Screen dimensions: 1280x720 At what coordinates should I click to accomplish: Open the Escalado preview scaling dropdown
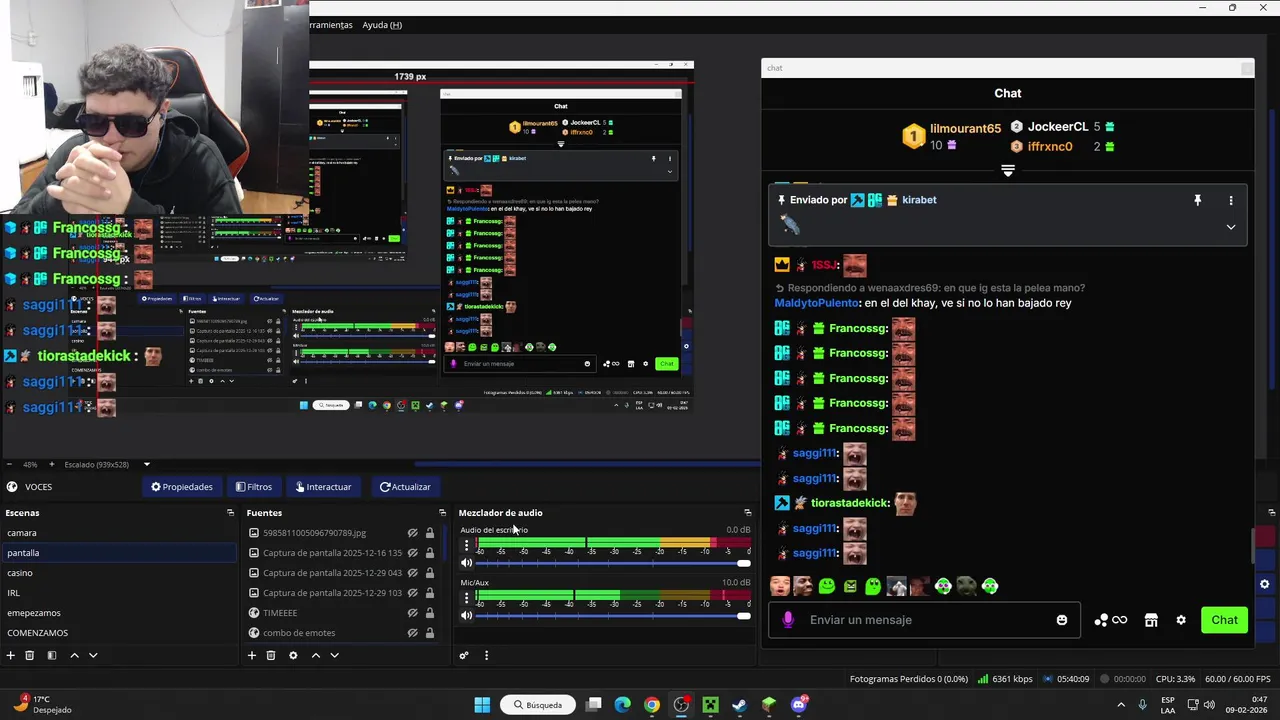click(146, 464)
